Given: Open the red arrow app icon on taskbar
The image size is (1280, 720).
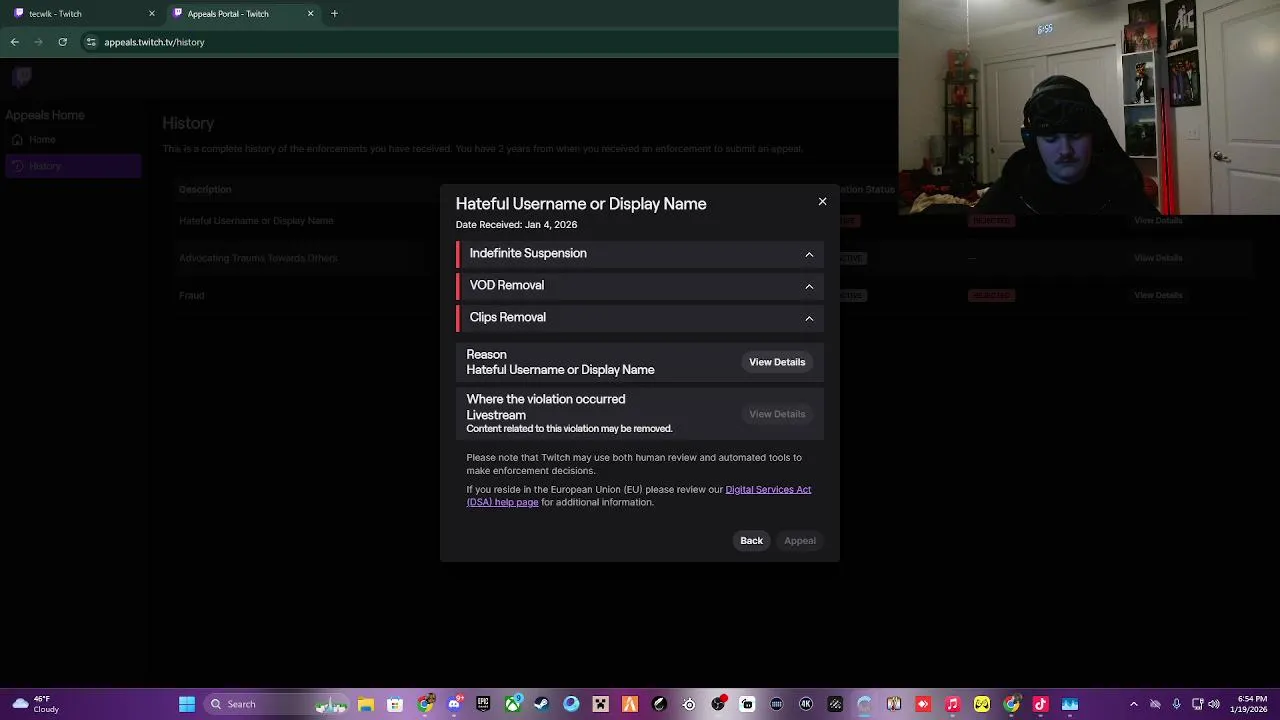Looking at the screenshot, I should pyautogui.click(x=923, y=704).
